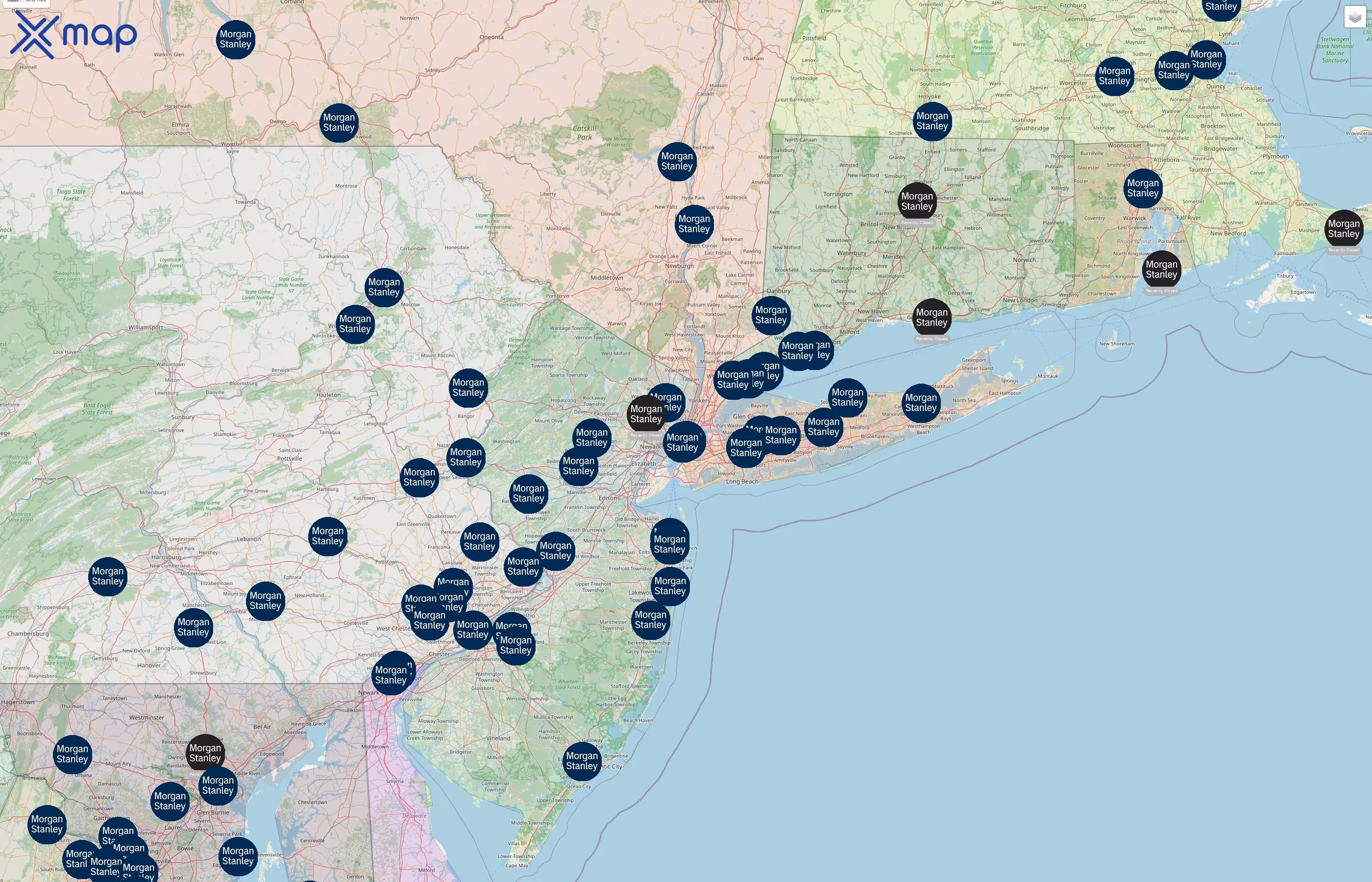Select closed Morgan Stanley marker near Reisterstown
The image size is (1372, 882).
(205, 754)
